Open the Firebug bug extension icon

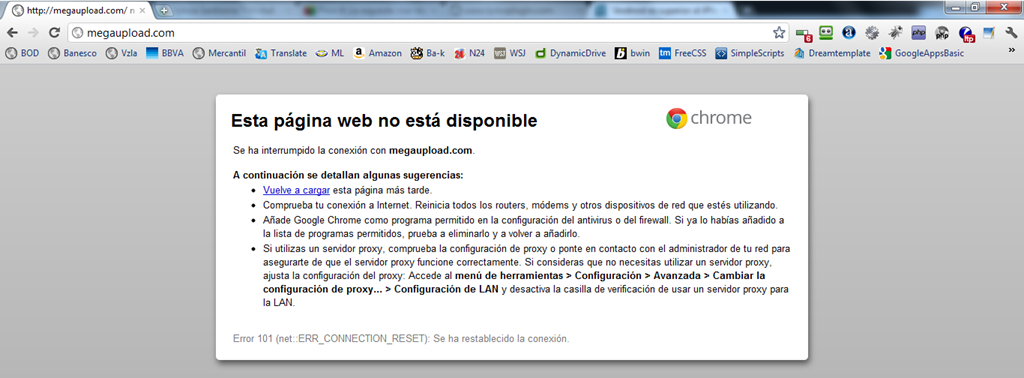point(895,33)
